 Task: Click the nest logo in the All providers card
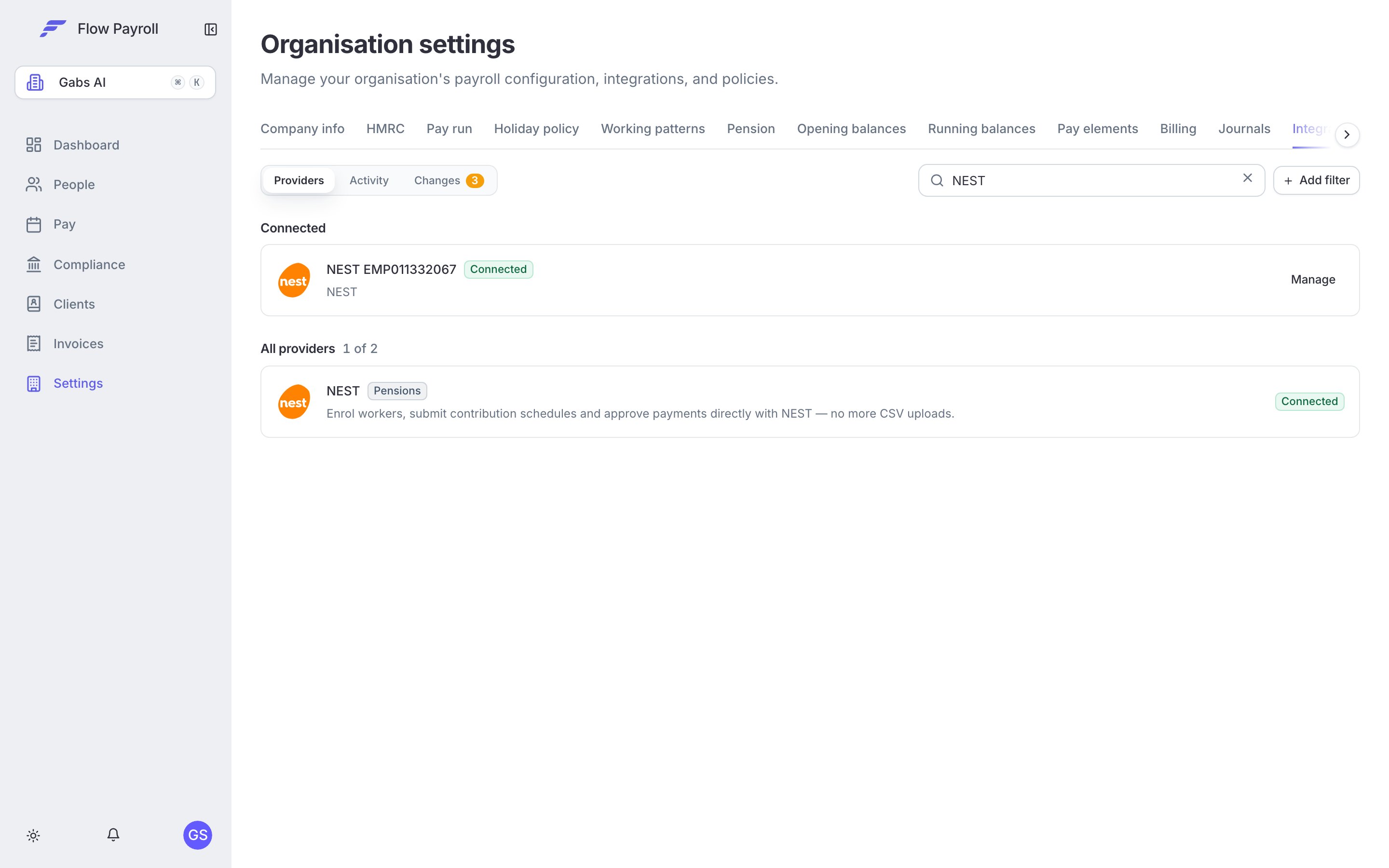[x=294, y=402]
